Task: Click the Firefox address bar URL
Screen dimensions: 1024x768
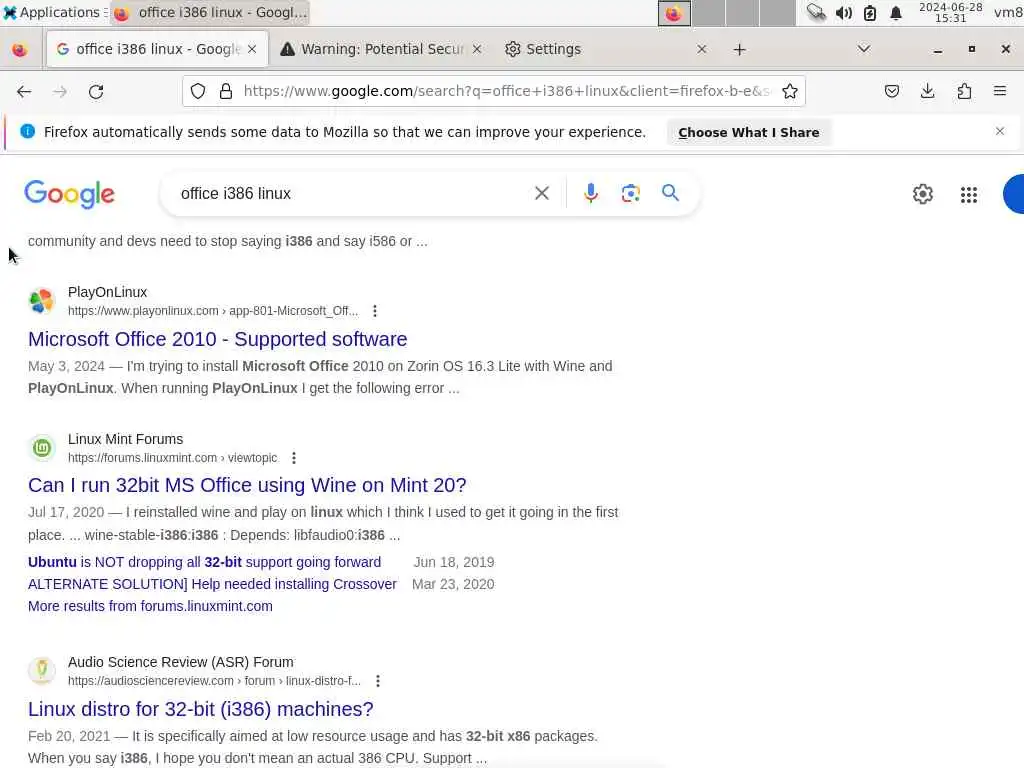Action: (x=506, y=91)
